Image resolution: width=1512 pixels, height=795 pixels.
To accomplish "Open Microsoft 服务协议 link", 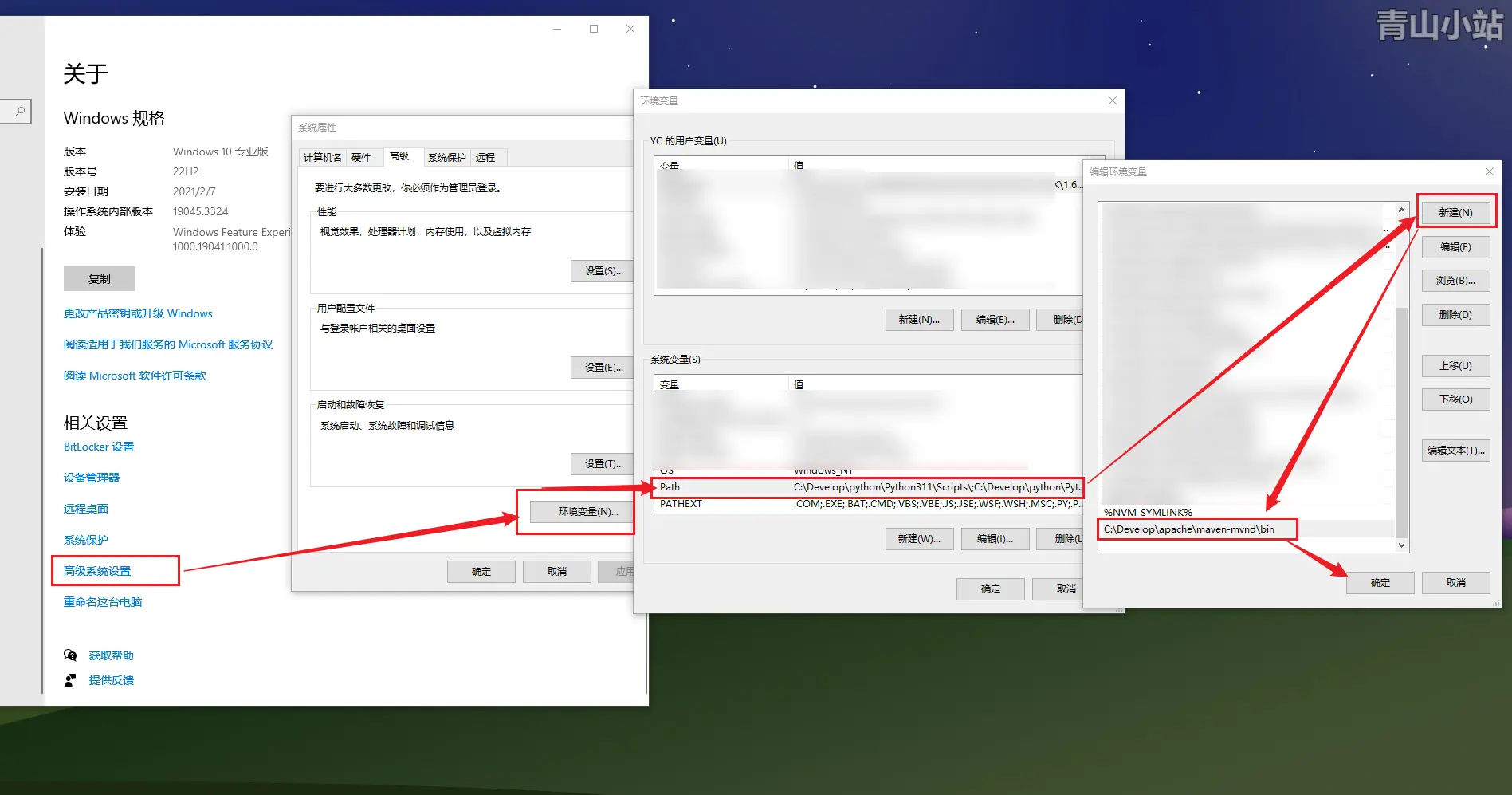I will [168, 344].
